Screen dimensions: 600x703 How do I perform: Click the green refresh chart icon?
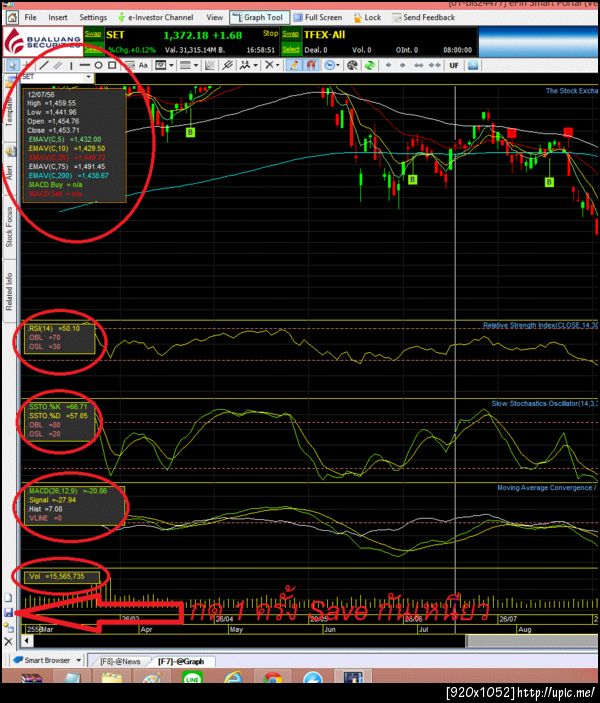(370, 65)
